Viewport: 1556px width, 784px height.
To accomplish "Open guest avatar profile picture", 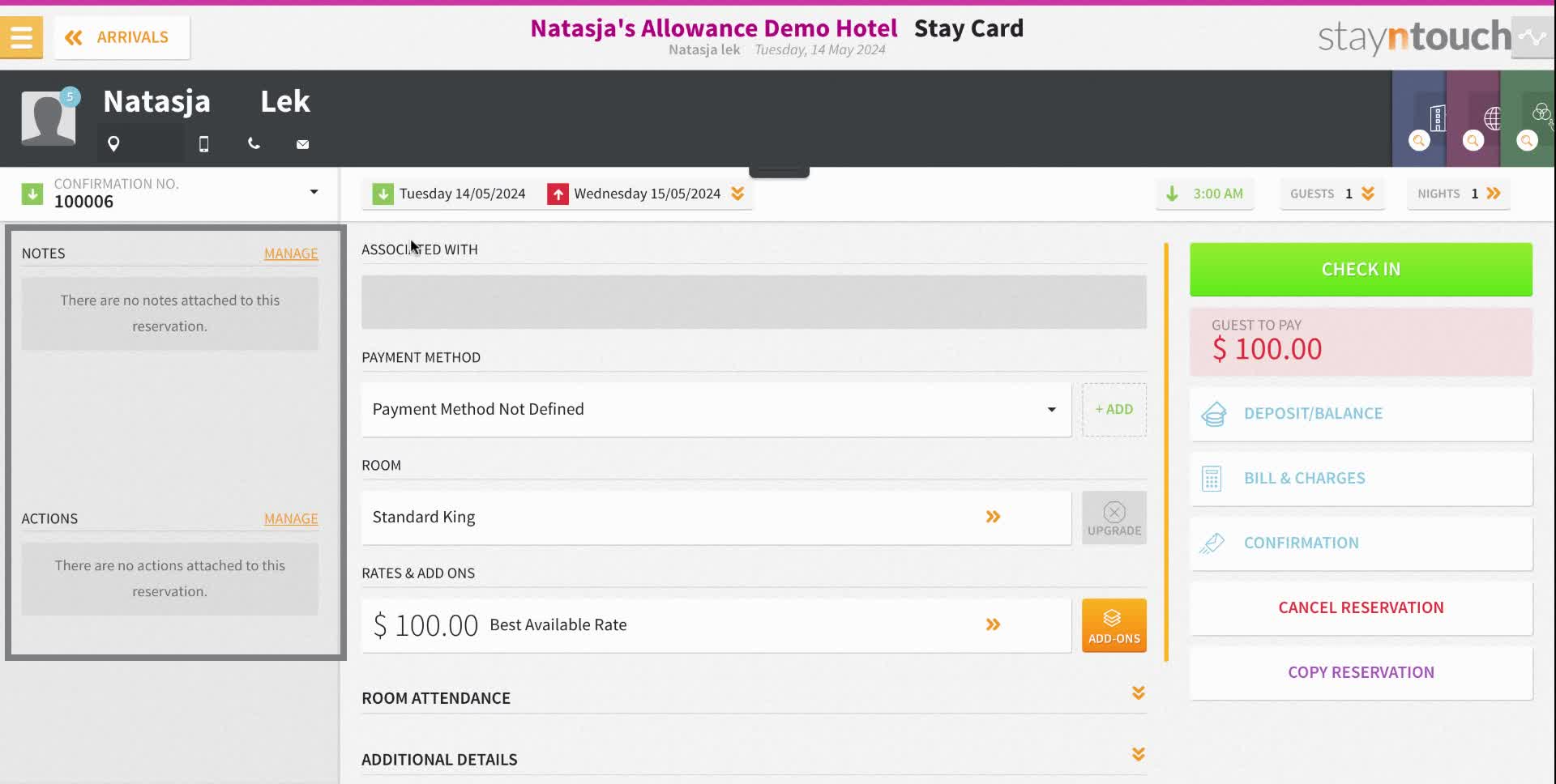I will [x=49, y=118].
